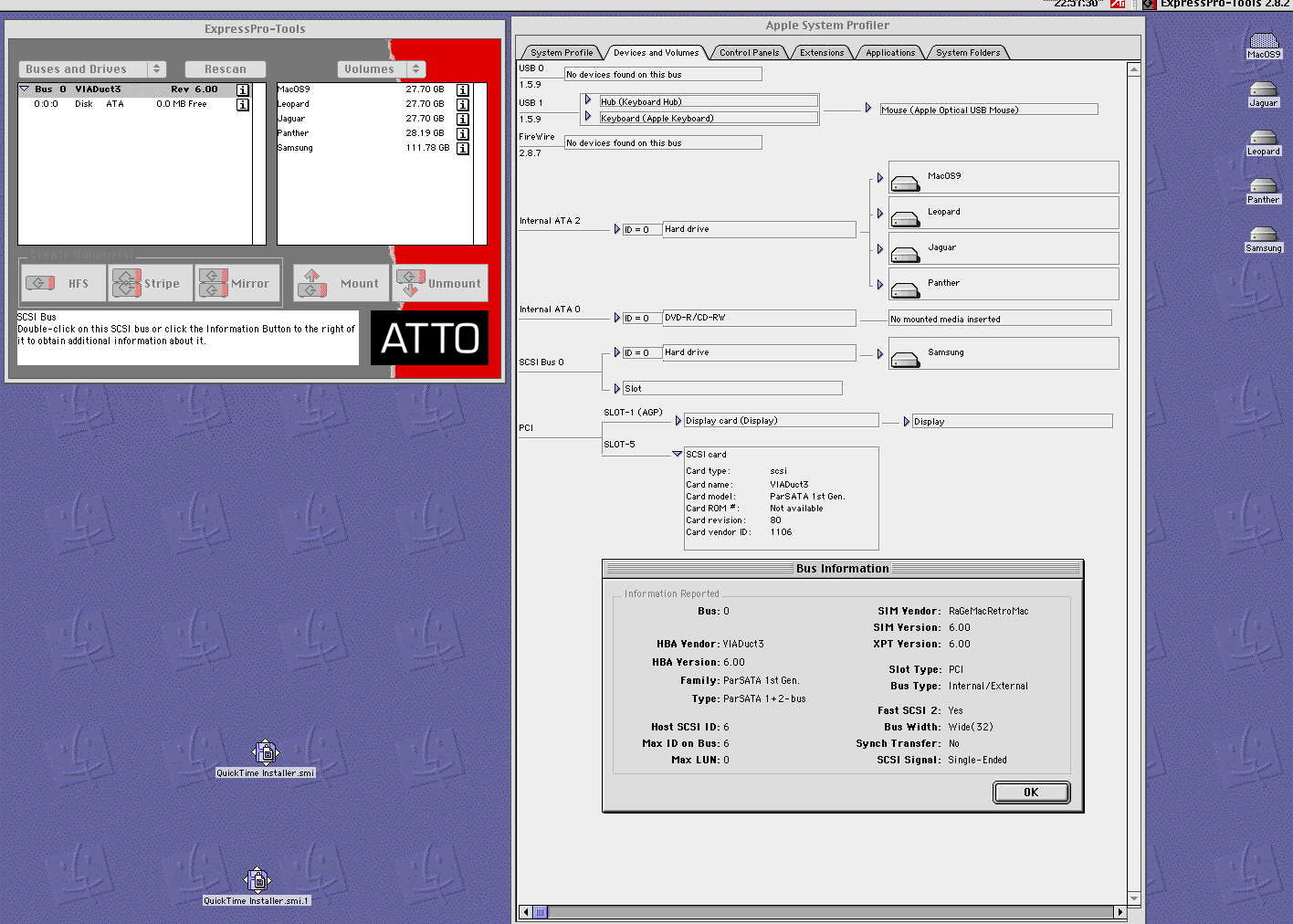Switch to System Profile tab
The width and height of the screenshot is (1293, 924).
pyautogui.click(x=562, y=53)
